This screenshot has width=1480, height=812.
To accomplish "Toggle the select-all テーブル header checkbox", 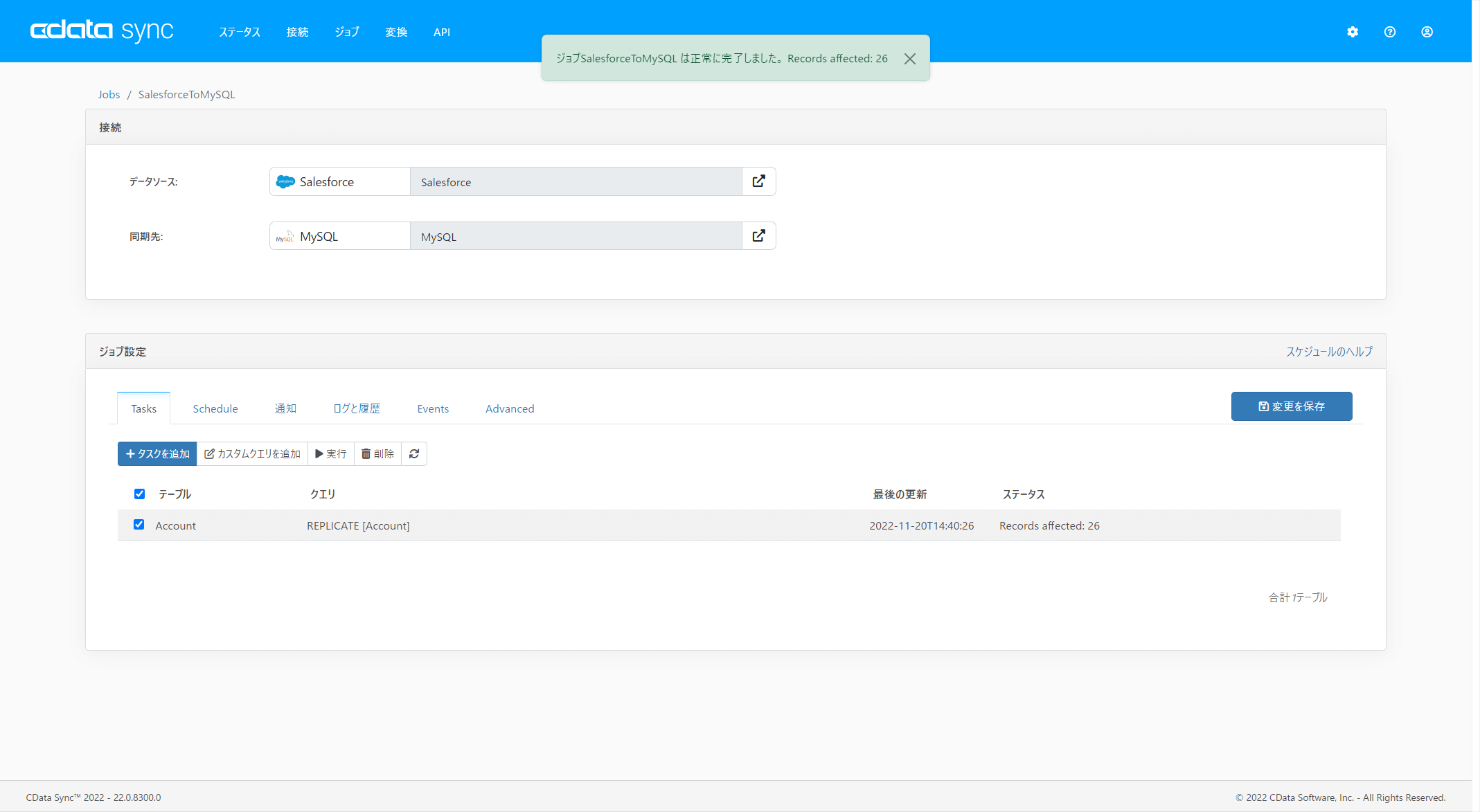I will point(139,494).
